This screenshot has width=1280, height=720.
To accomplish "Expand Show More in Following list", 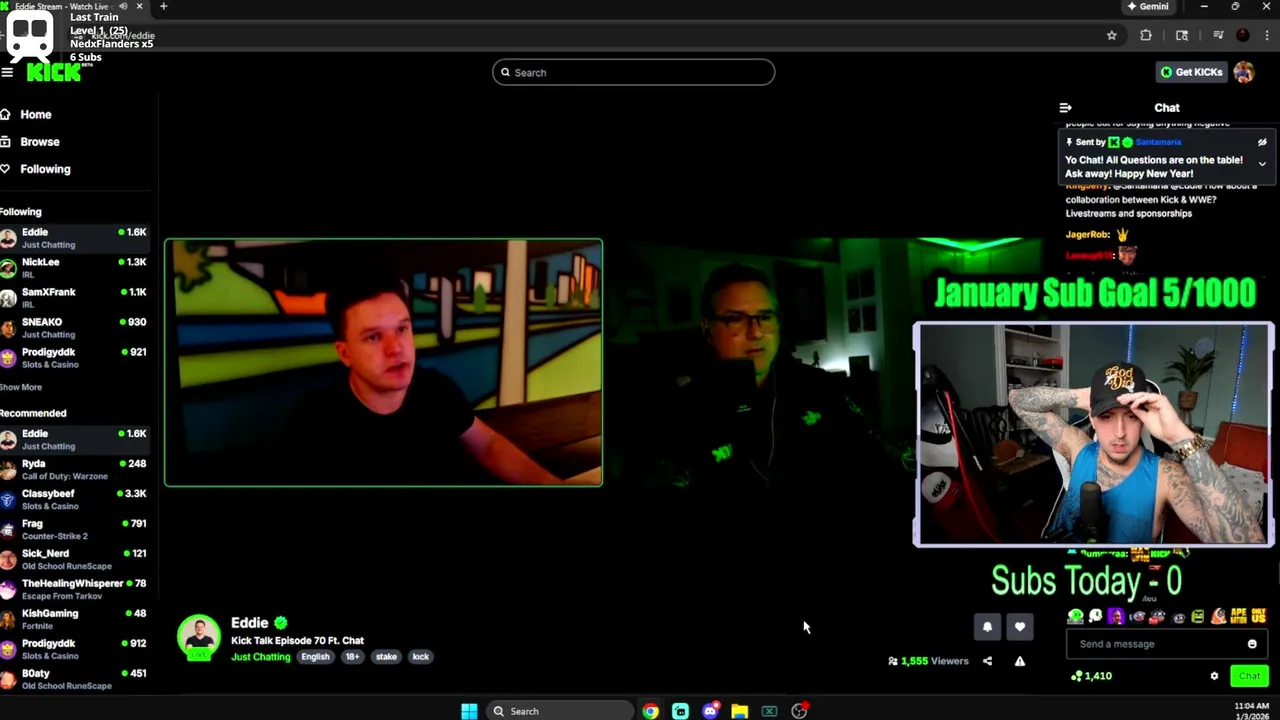I will 21,387.
